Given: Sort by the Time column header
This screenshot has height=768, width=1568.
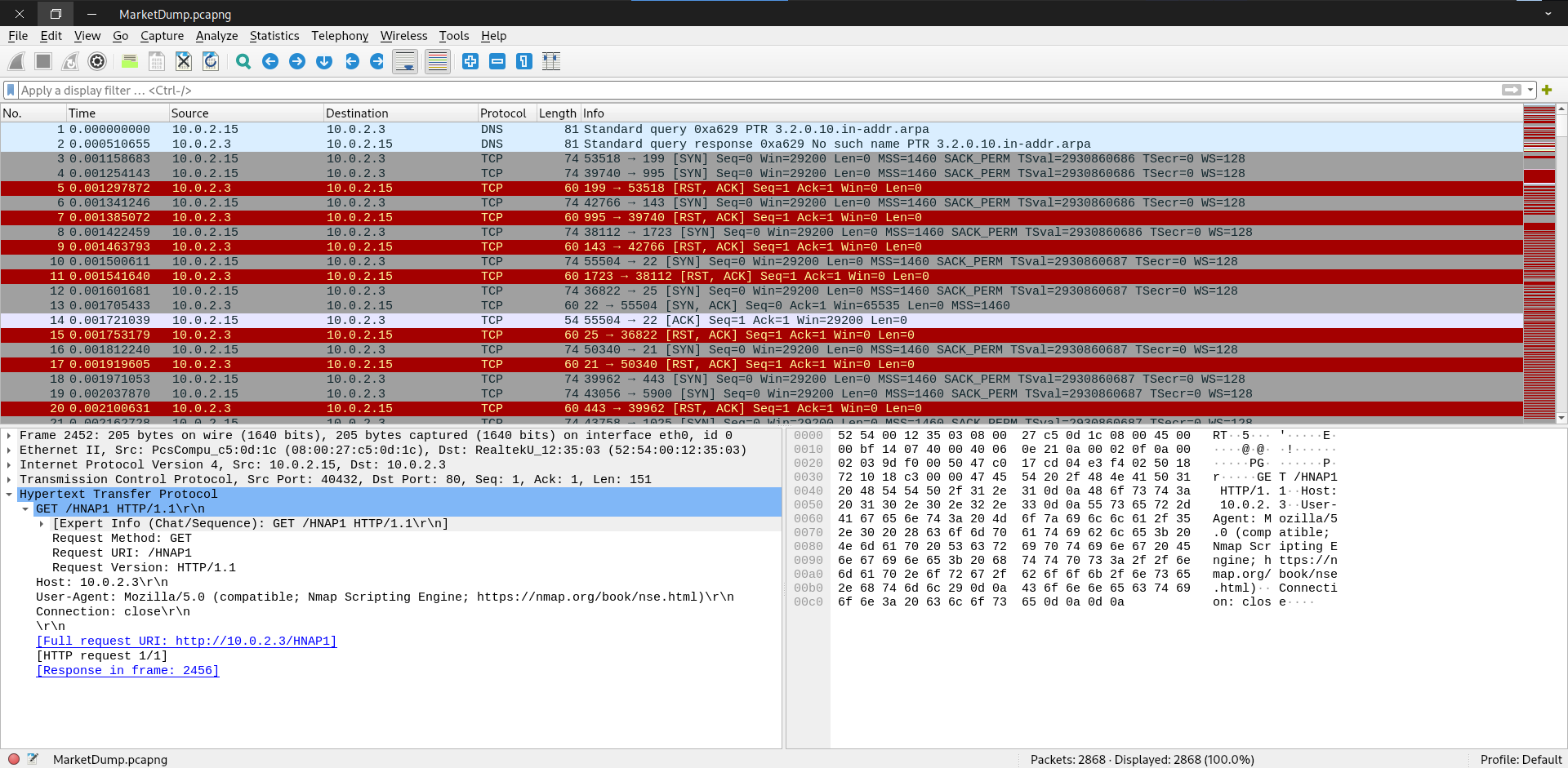Looking at the screenshot, I should point(117,113).
